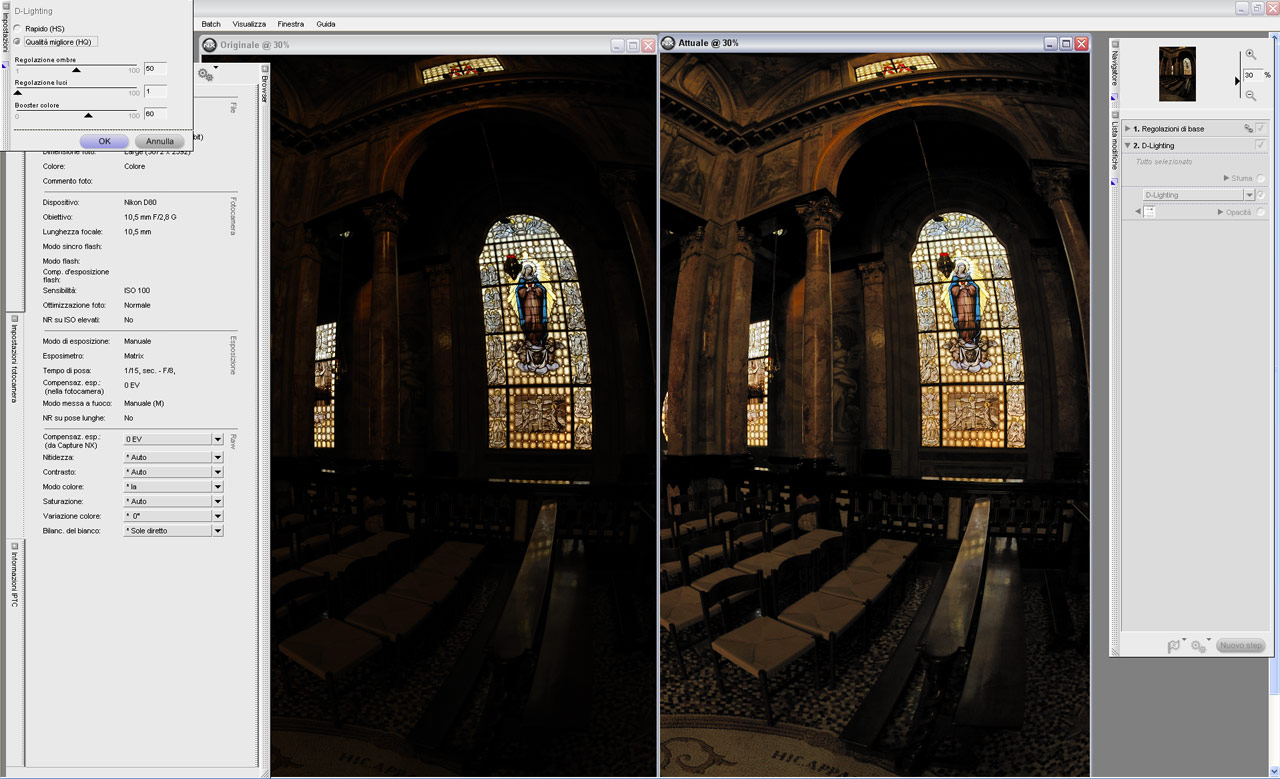Screen dimensions: 1280x779
Task: Click the zoom out magnifier in Navigatore
Action: coord(1251,95)
